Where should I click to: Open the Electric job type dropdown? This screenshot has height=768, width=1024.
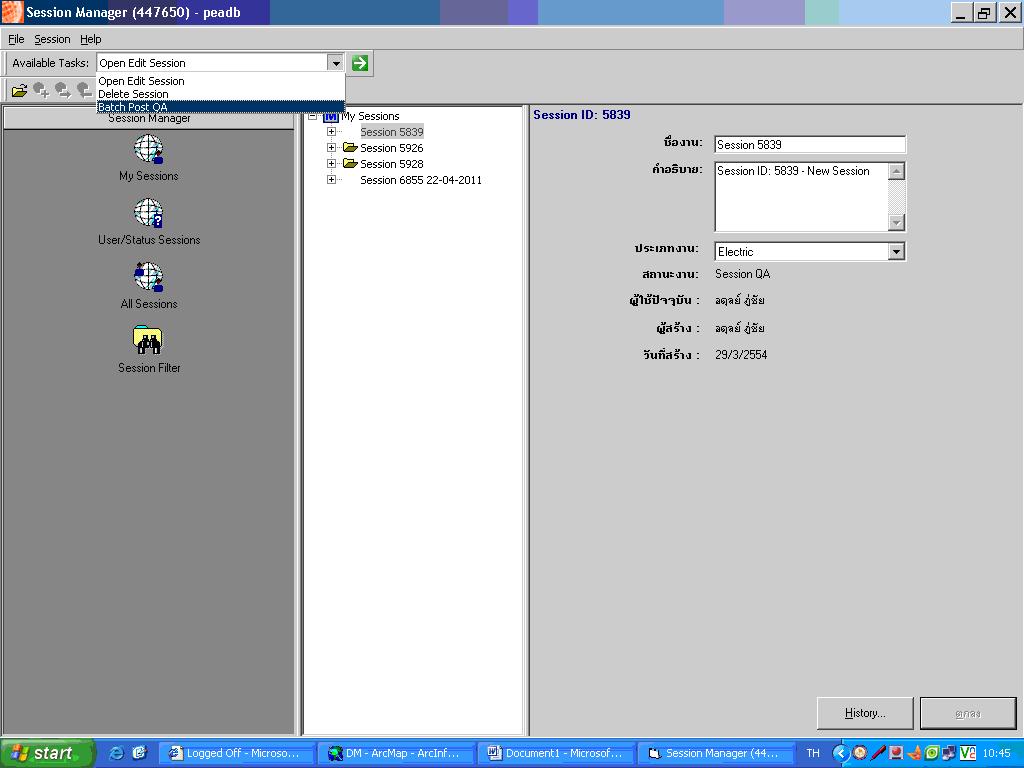(x=897, y=251)
